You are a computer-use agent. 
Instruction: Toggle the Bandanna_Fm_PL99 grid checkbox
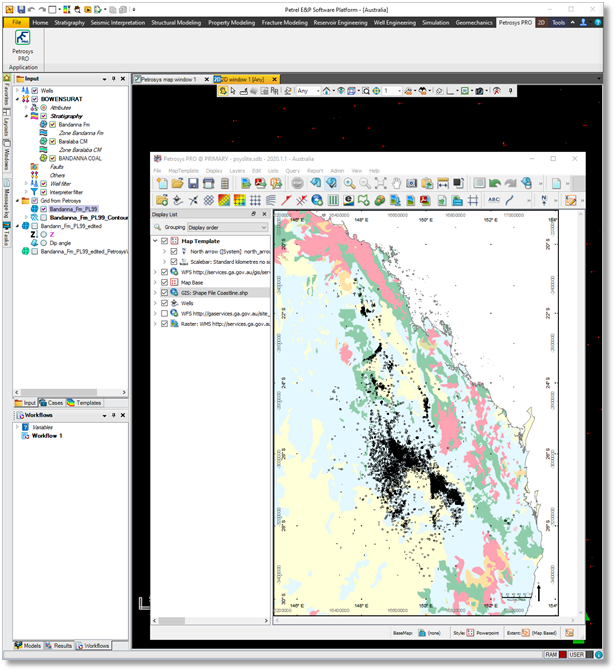pos(43,209)
